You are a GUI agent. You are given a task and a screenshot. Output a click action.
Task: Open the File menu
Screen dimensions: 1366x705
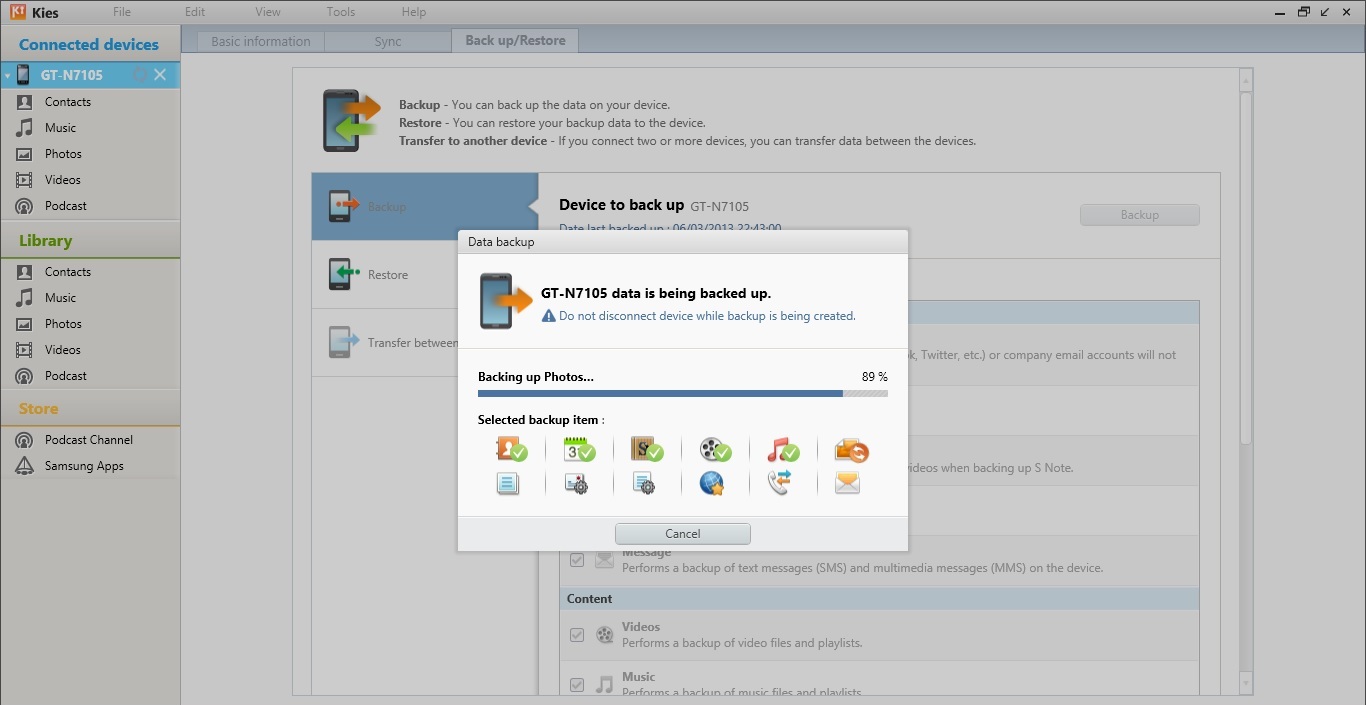(x=122, y=12)
